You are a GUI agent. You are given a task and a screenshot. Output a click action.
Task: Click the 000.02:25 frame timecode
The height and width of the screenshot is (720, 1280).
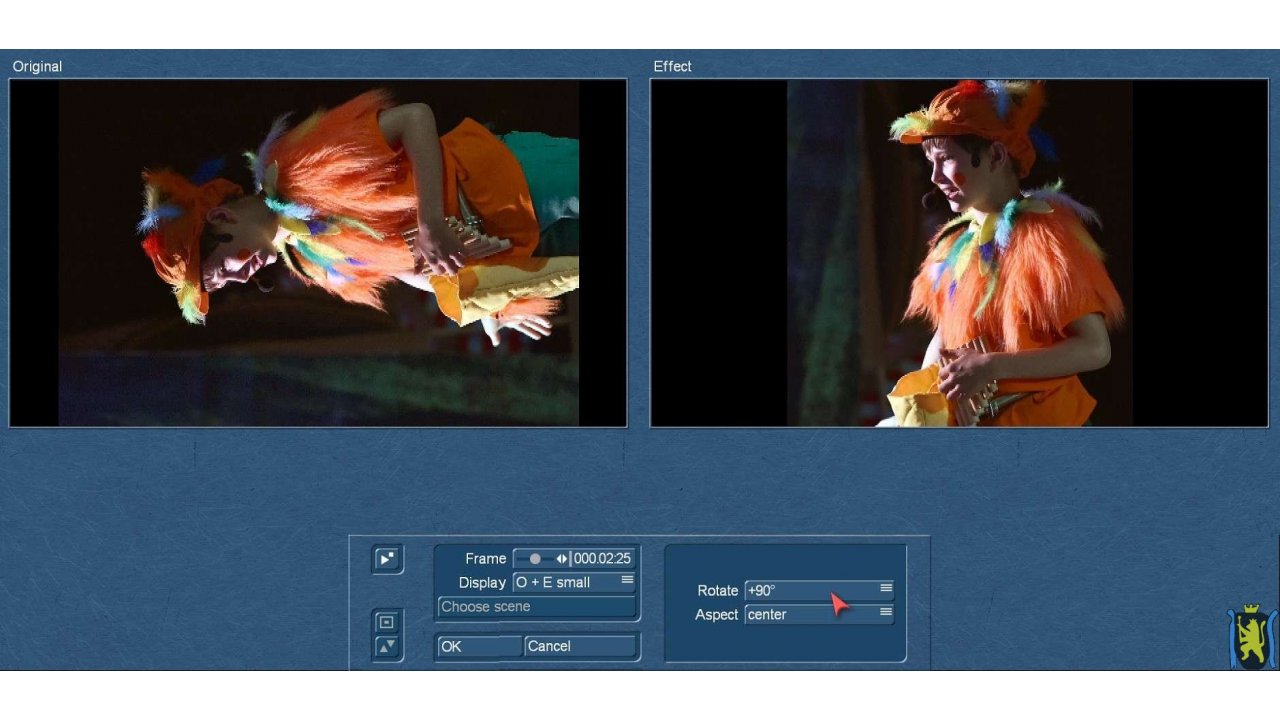pyautogui.click(x=602, y=559)
